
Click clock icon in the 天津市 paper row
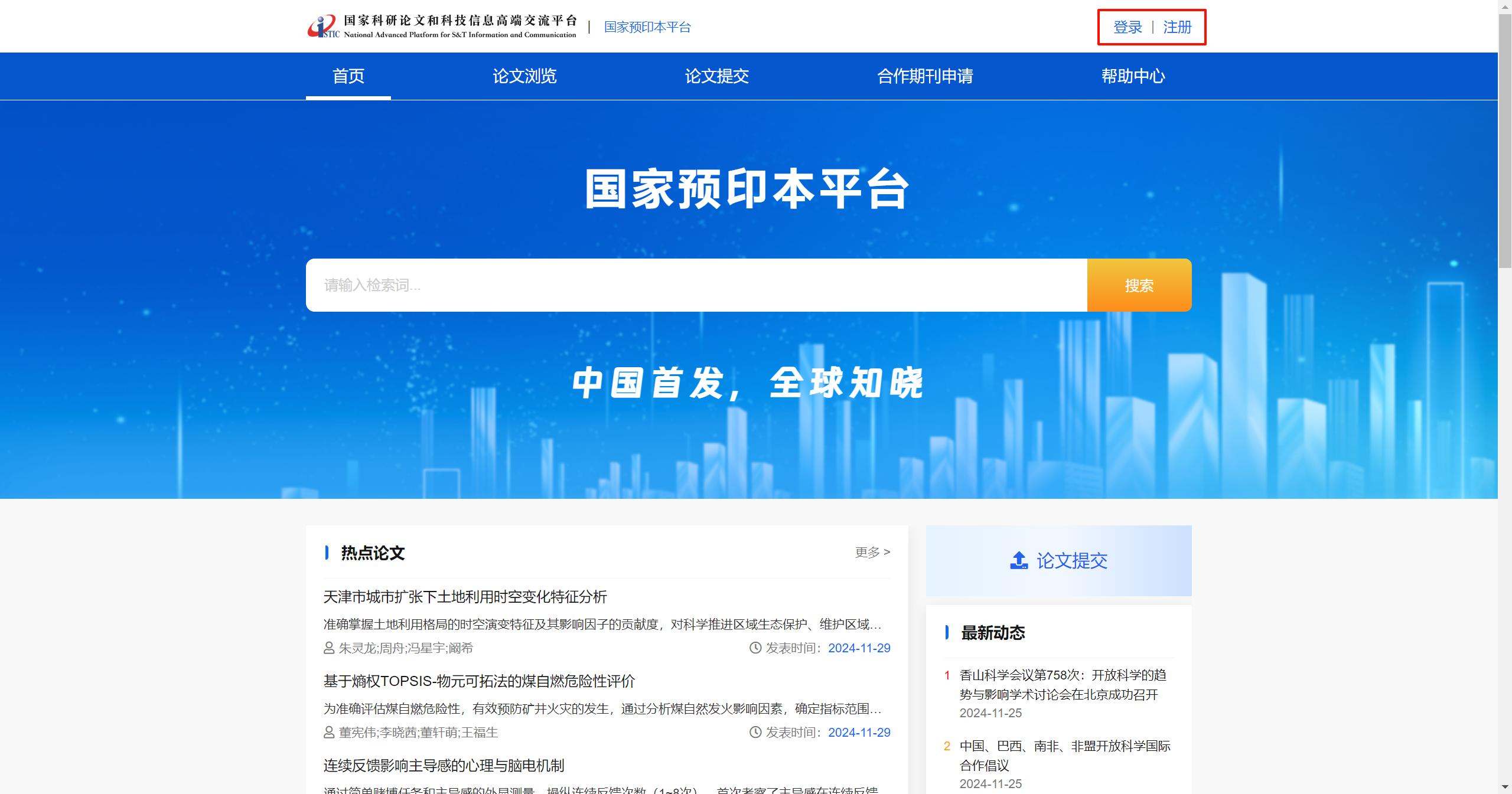755,648
